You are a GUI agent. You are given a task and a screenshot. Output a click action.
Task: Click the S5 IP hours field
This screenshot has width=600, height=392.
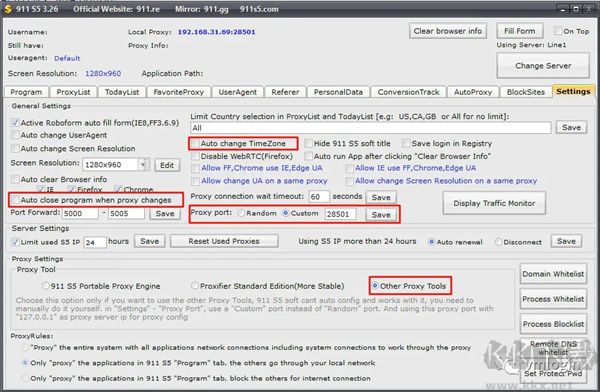pos(95,242)
